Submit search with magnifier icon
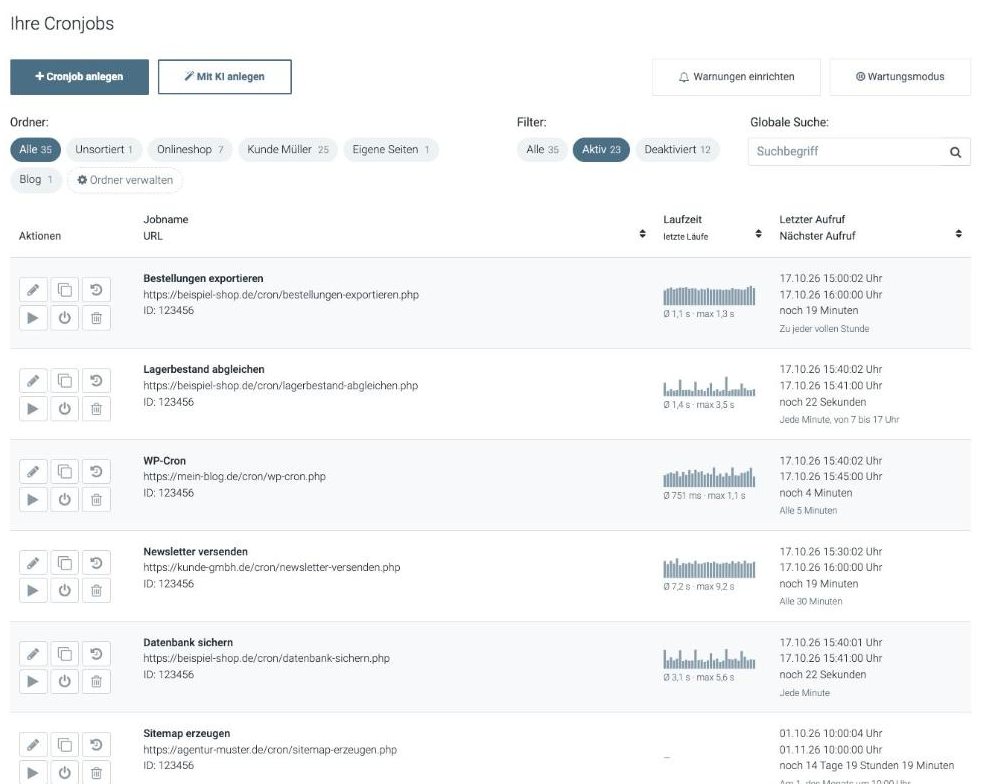 (955, 152)
